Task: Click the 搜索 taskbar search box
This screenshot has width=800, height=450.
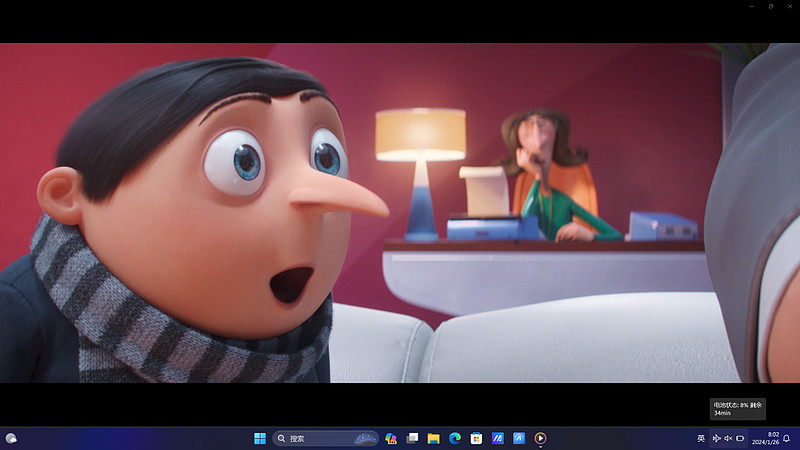Action: click(x=326, y=438)
